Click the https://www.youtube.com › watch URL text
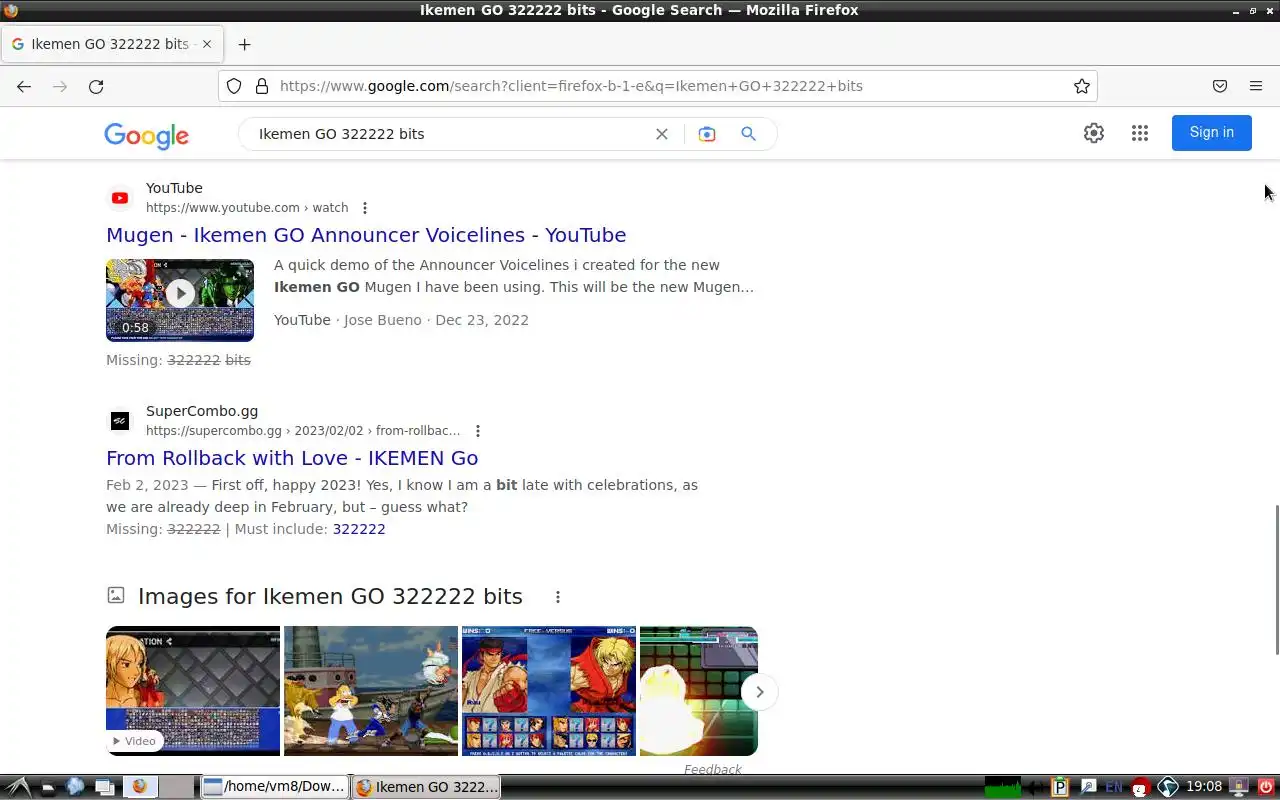Screen dimensions: 1280x800 tap(247, 208)
